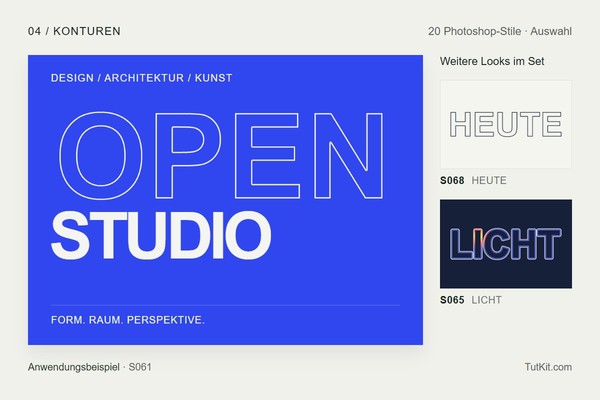Click 'Anwendungsbeispiel · S061' footer text
600x400 pixels.
click(x=90, y=367)
